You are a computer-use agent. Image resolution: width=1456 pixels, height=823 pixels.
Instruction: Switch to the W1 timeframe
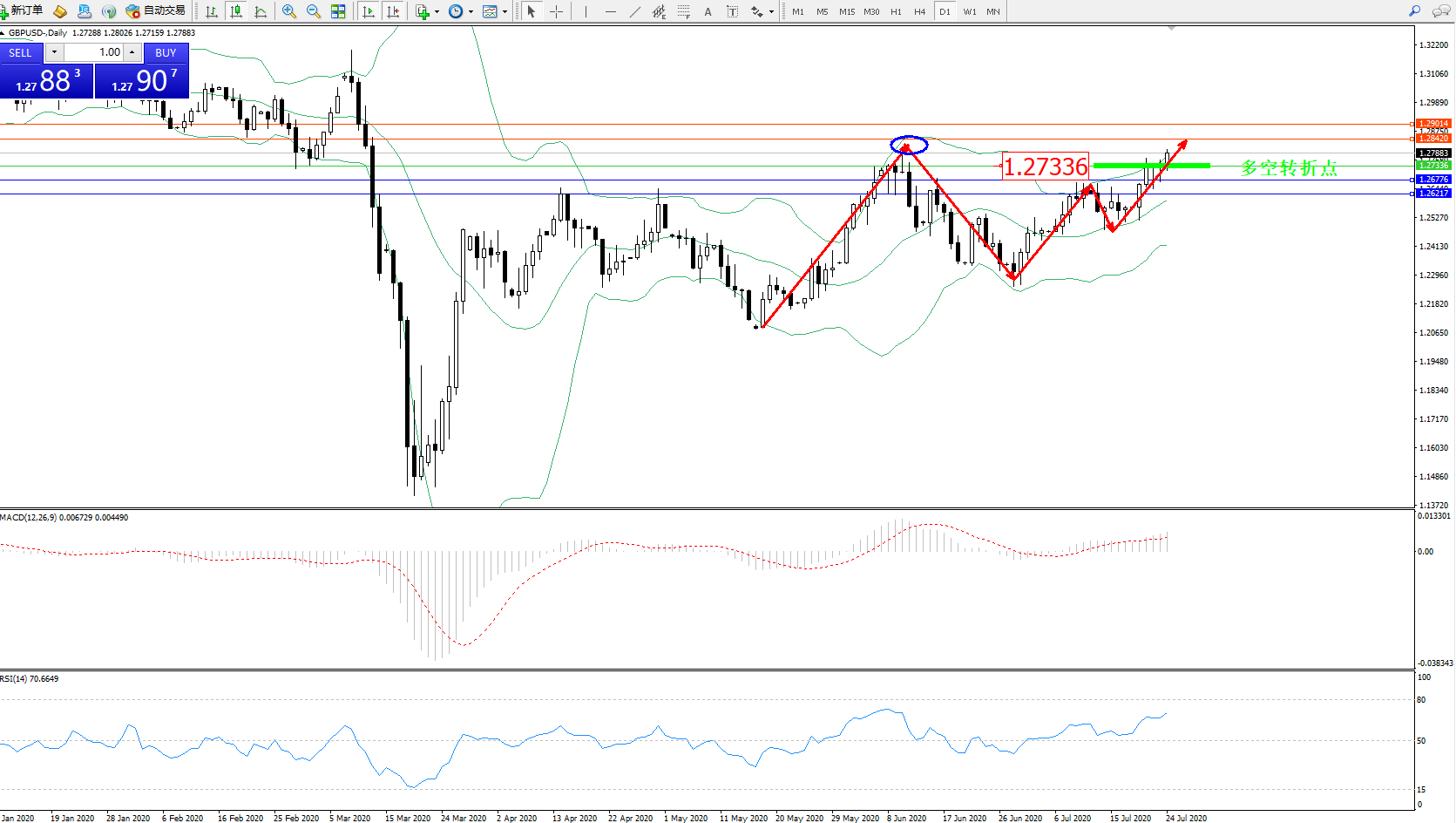tap(970, 11)
